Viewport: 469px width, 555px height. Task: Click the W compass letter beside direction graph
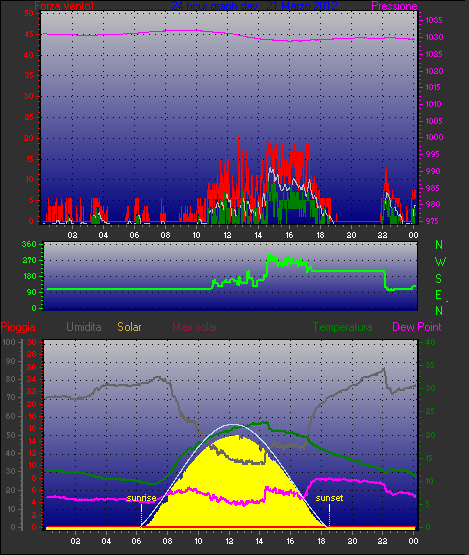pos(440,262)
